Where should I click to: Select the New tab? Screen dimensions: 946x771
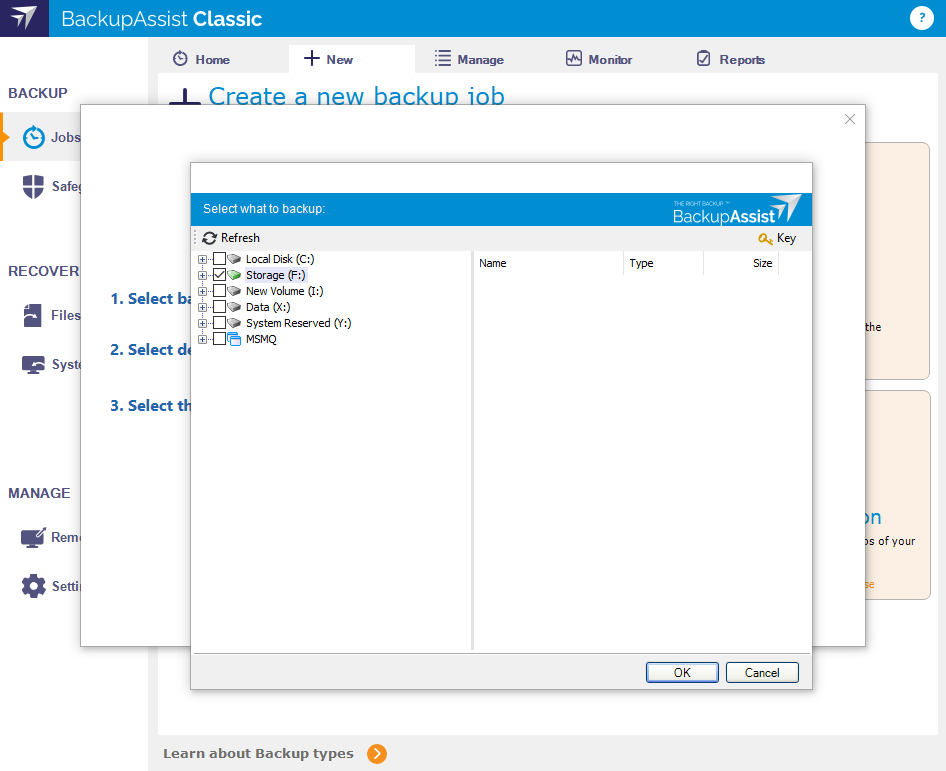coord(352,59)
